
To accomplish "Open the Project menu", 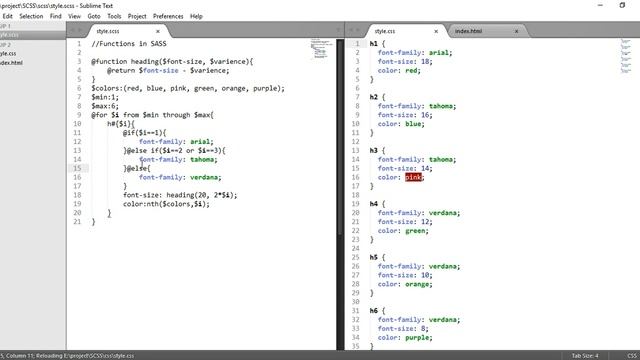I will click(x=137, y=16).
